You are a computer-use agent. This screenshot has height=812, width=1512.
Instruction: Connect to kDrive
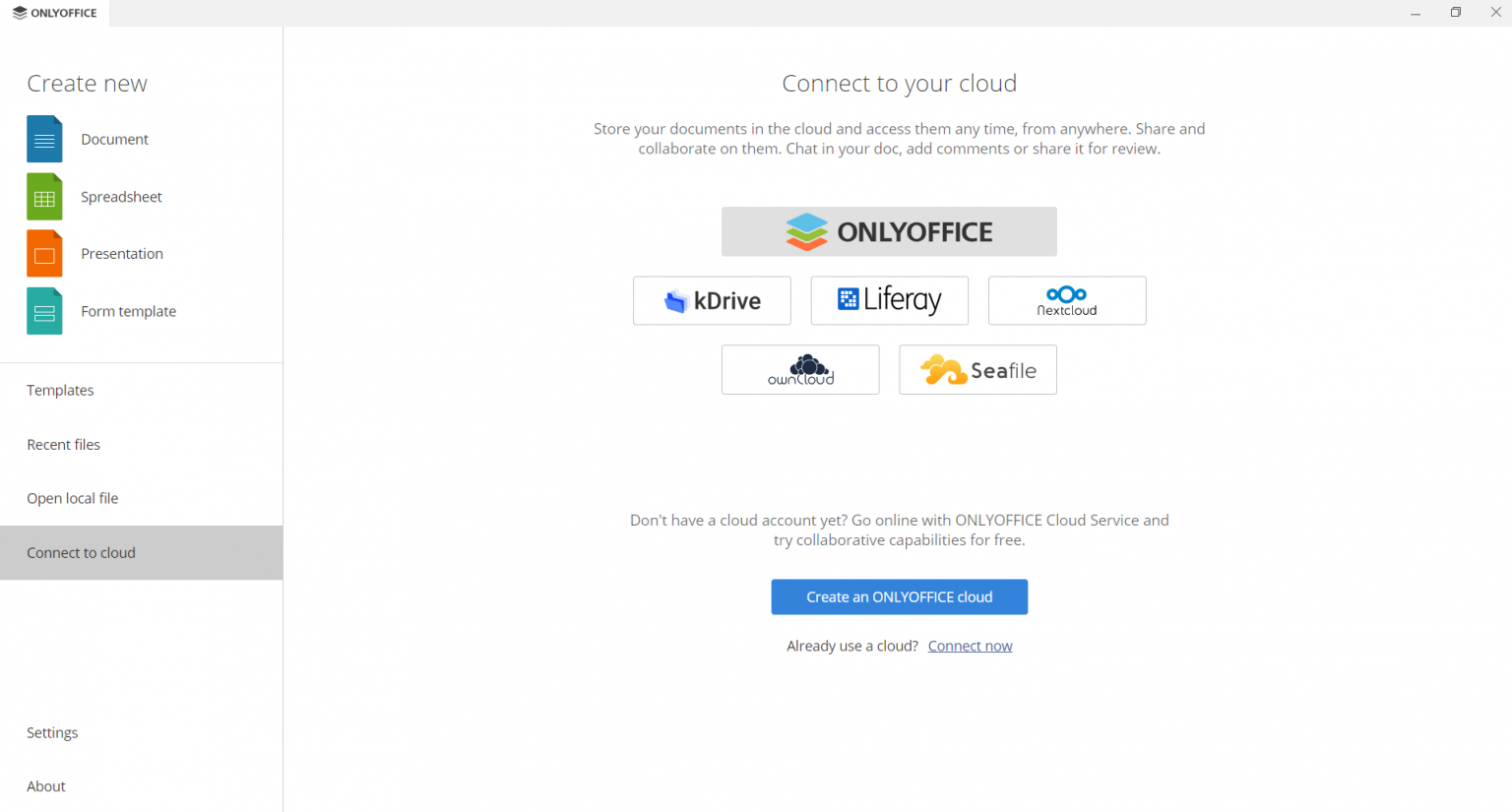click(712, 300)
